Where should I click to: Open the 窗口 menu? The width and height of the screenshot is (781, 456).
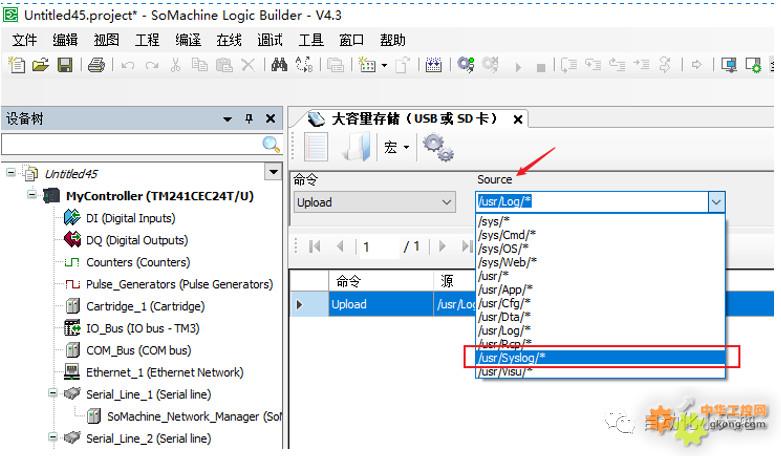click(351, 40)
